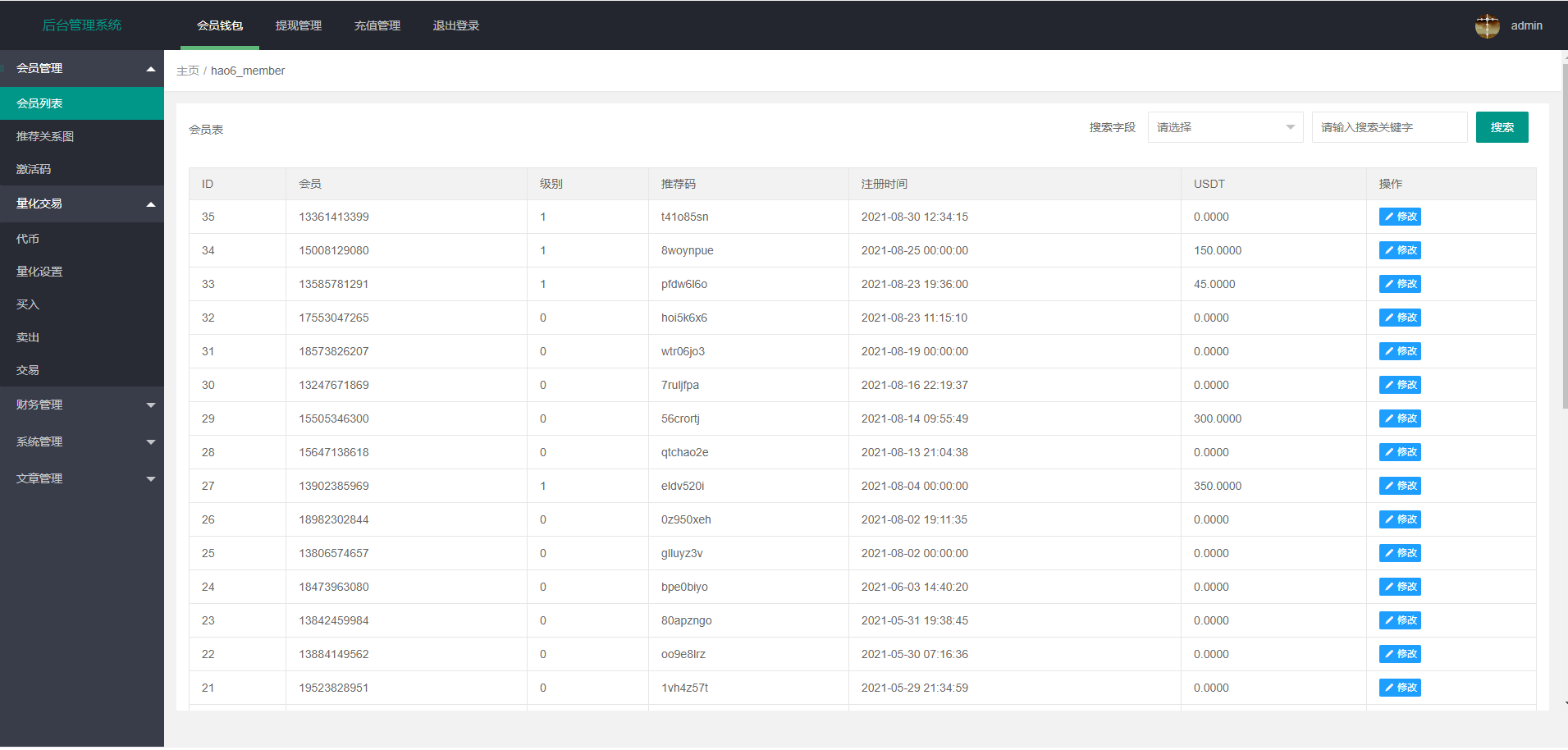Viewport: 1568px width, 750px height.
Task: Open 推荐关系图 in the sidebar
Action: pos(45,136)
